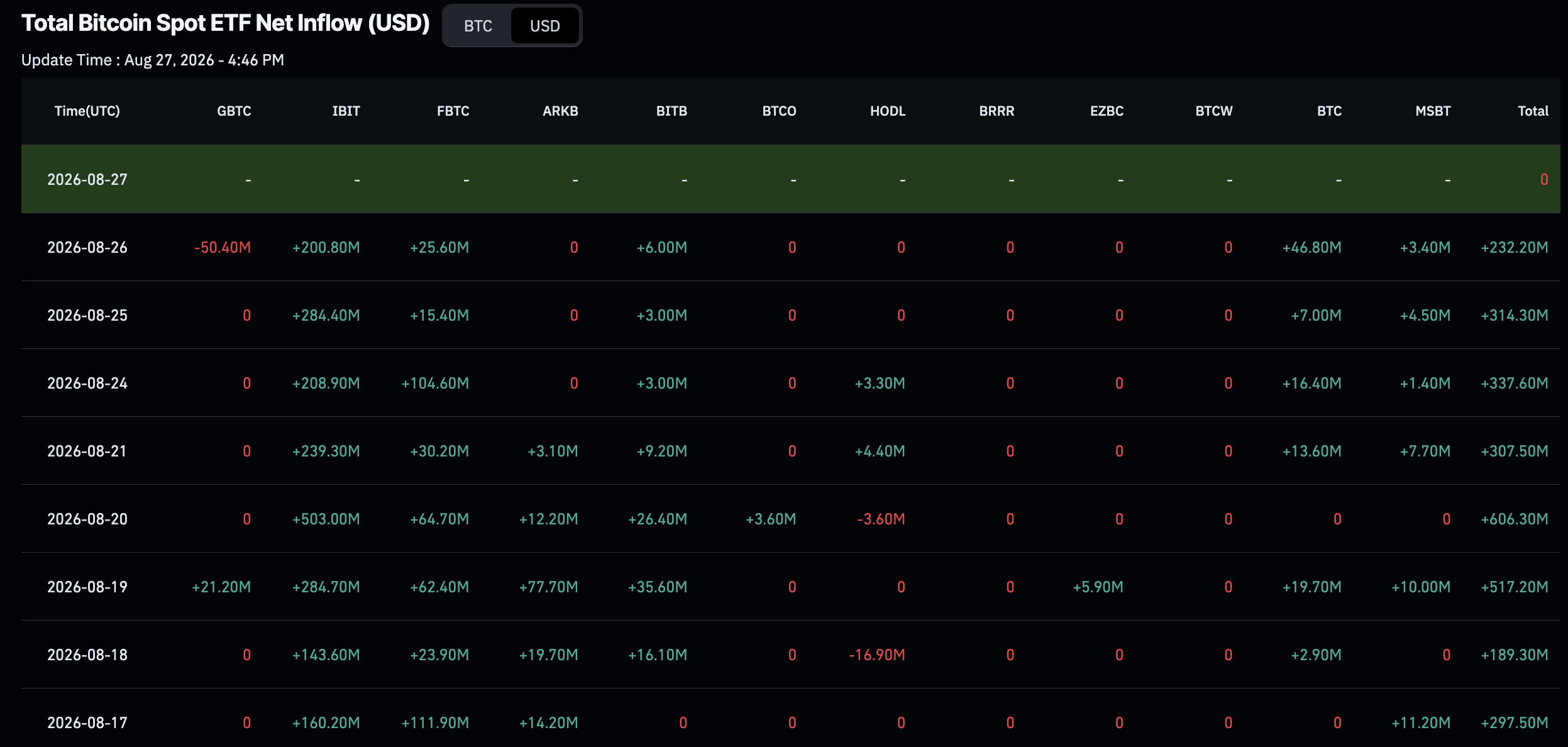Select the 2026-08-24 date cell
Screen dimensions: 1568x747
point(87,384)
